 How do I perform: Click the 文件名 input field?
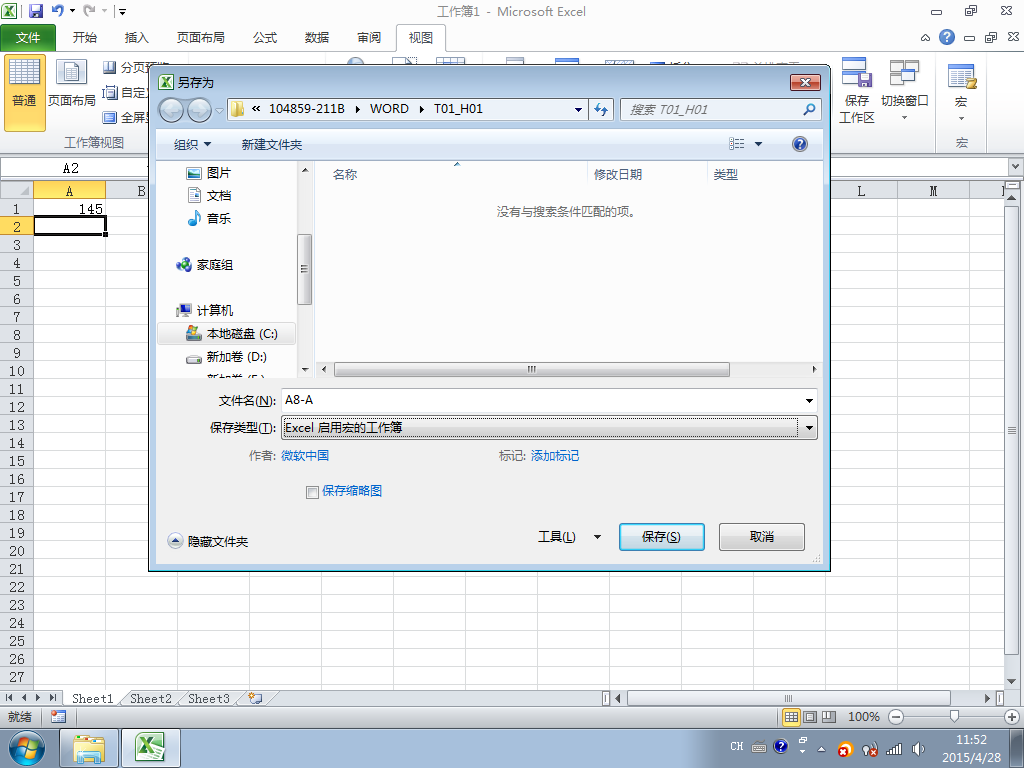coord(549,400)
